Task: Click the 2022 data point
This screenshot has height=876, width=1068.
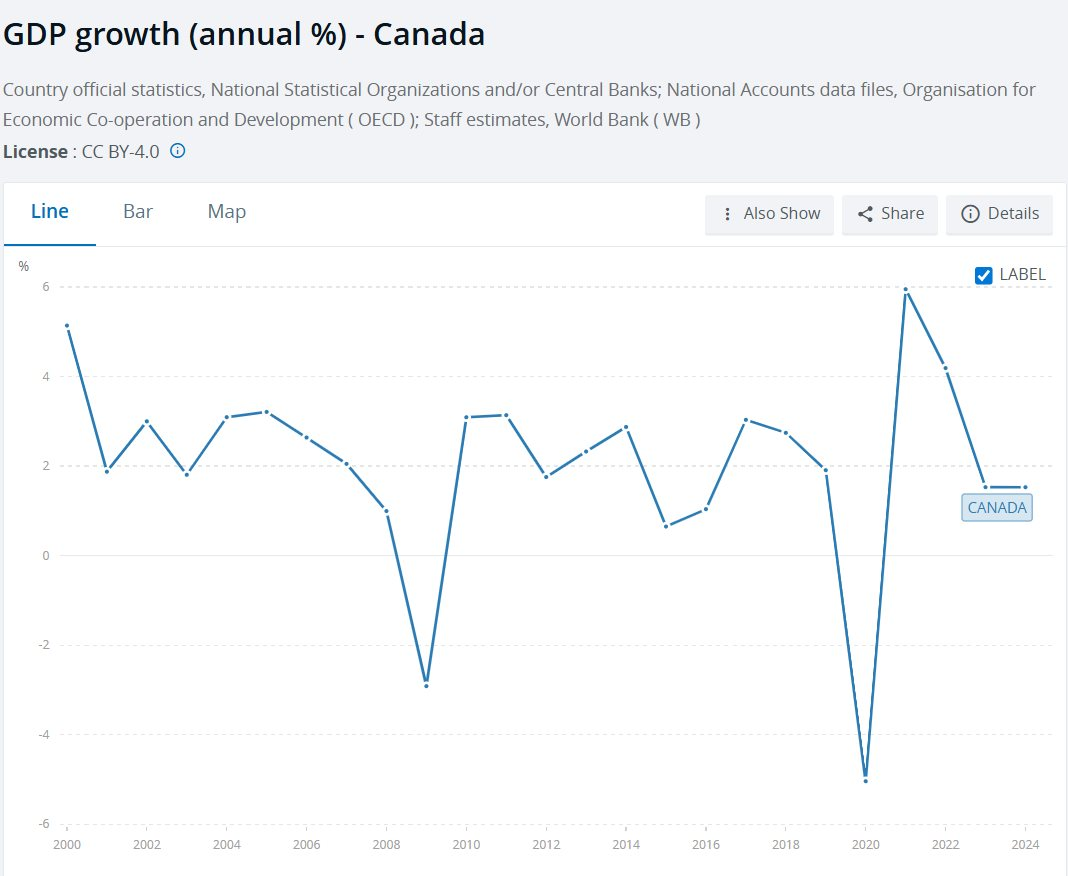Action: (945, 367)
